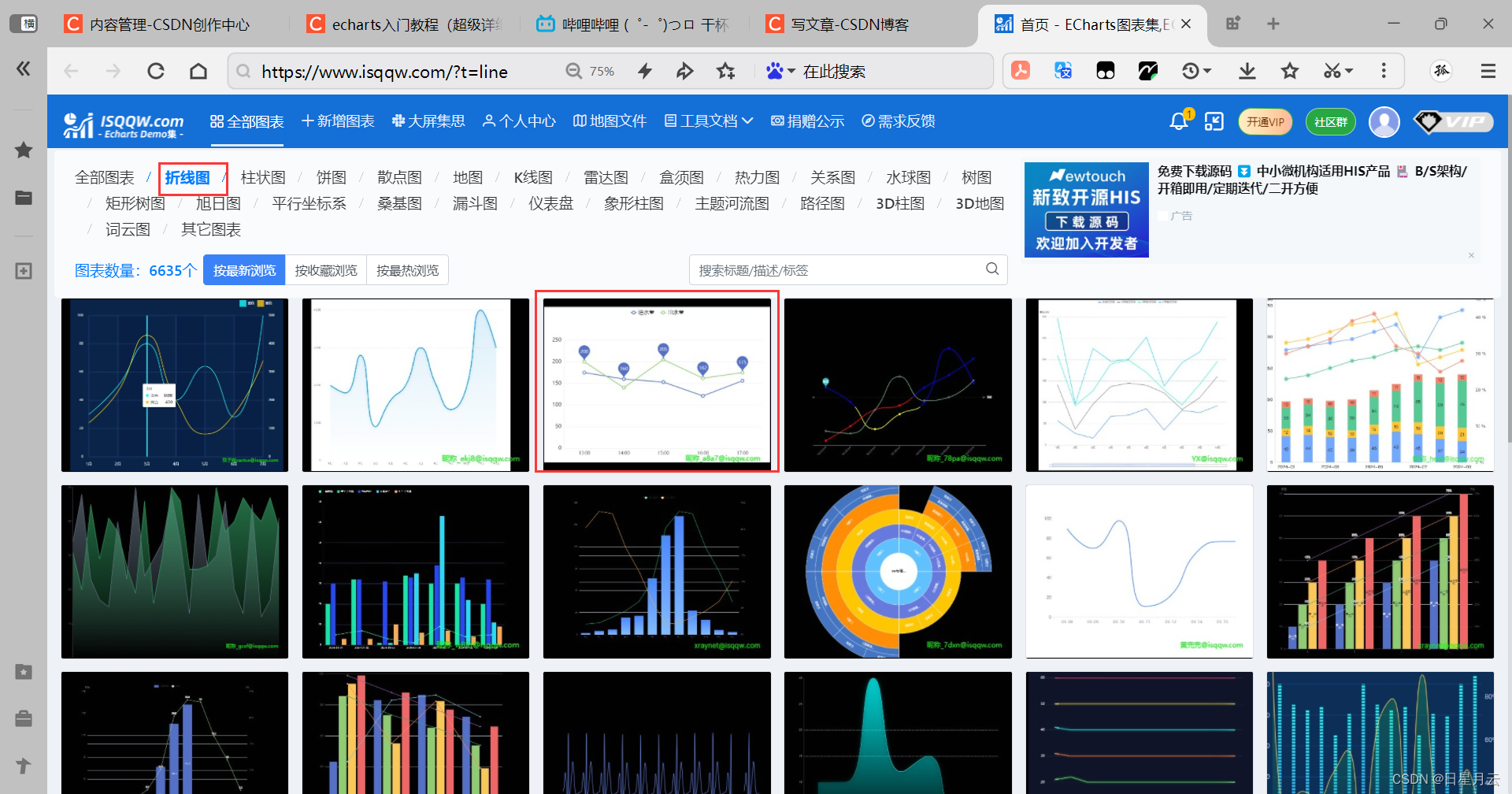Click the zoom 75% magnifier icon
The image size is (1512, 794).
574,72
